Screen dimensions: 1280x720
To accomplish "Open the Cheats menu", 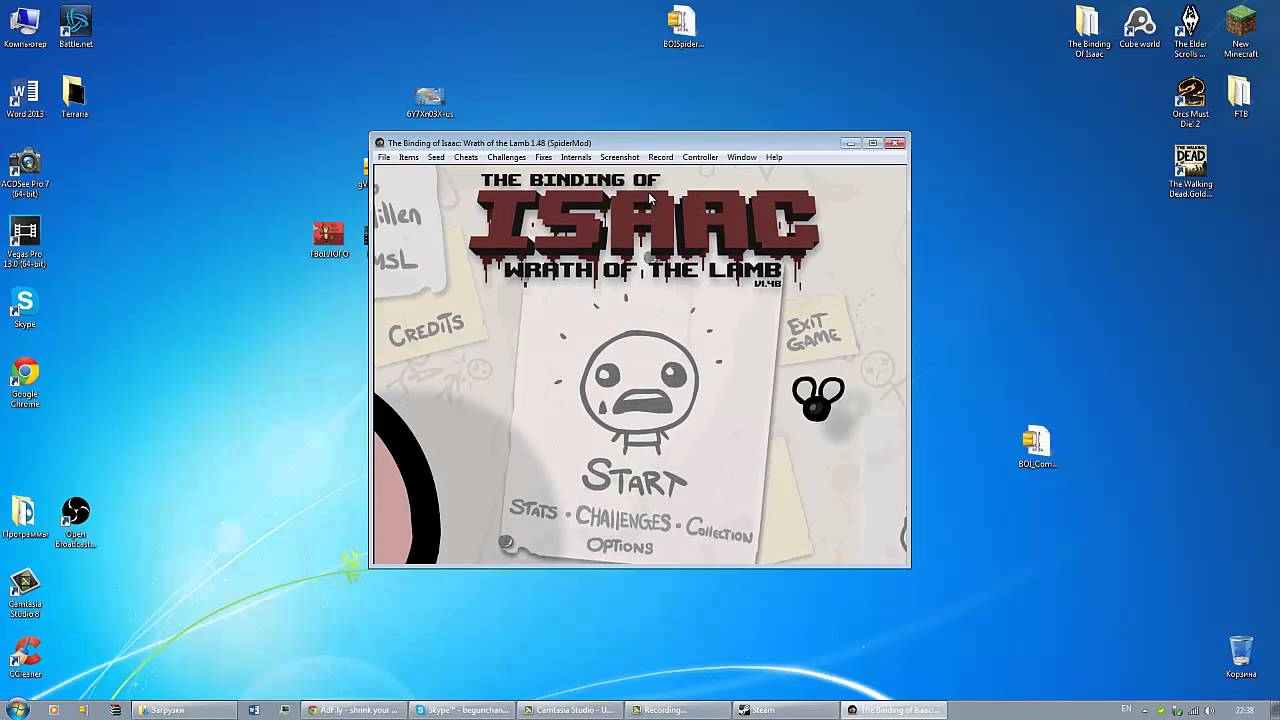I will tap(466, 157).
